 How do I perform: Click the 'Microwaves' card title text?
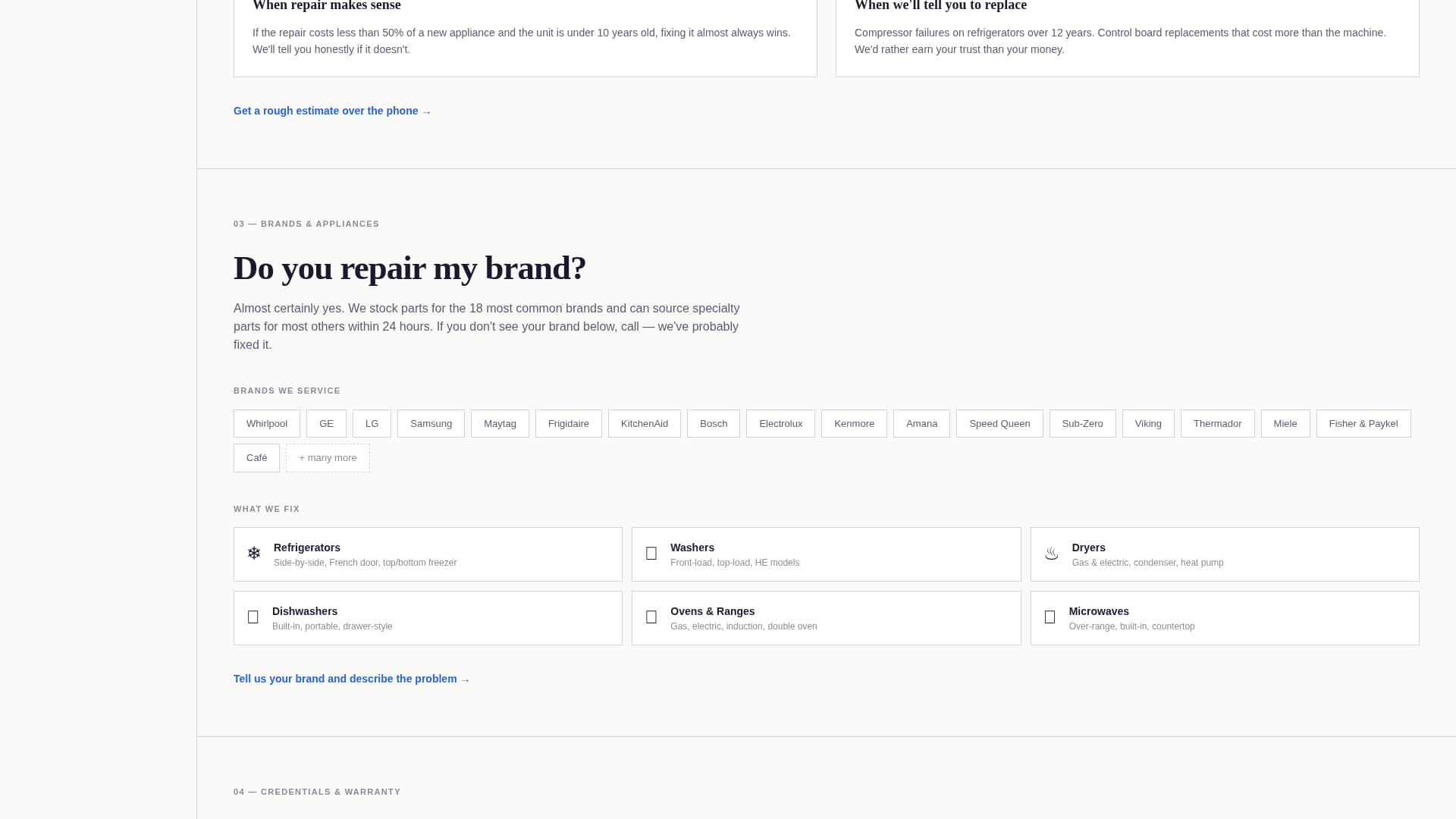click(1099, 611)
